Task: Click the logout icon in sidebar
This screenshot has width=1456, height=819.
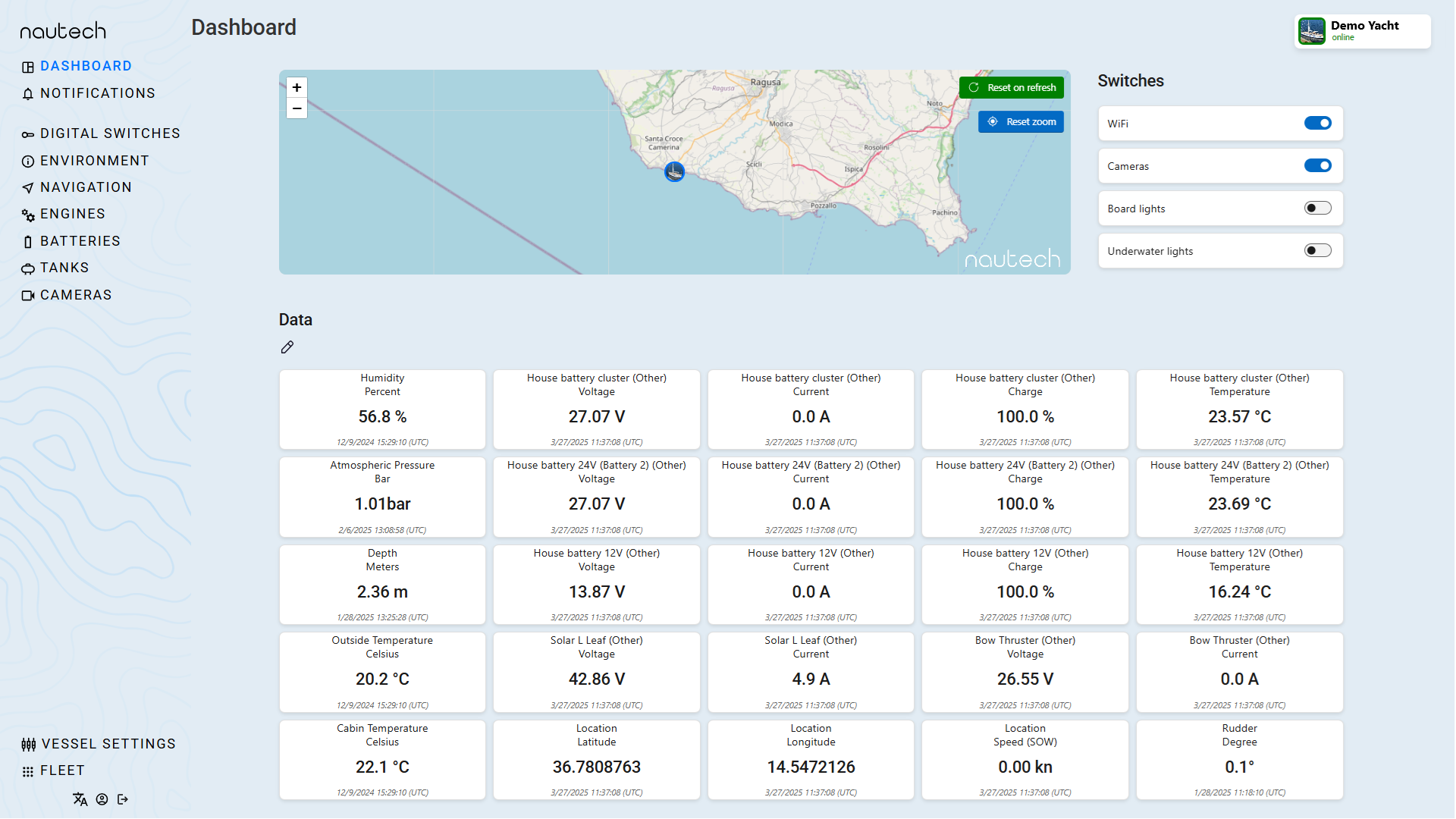Action: click(x=123, y=799)
